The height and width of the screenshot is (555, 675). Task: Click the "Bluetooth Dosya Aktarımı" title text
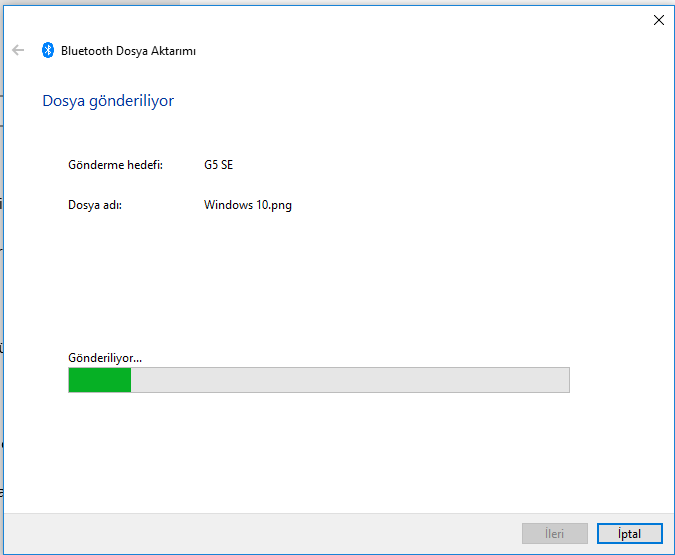128,50
